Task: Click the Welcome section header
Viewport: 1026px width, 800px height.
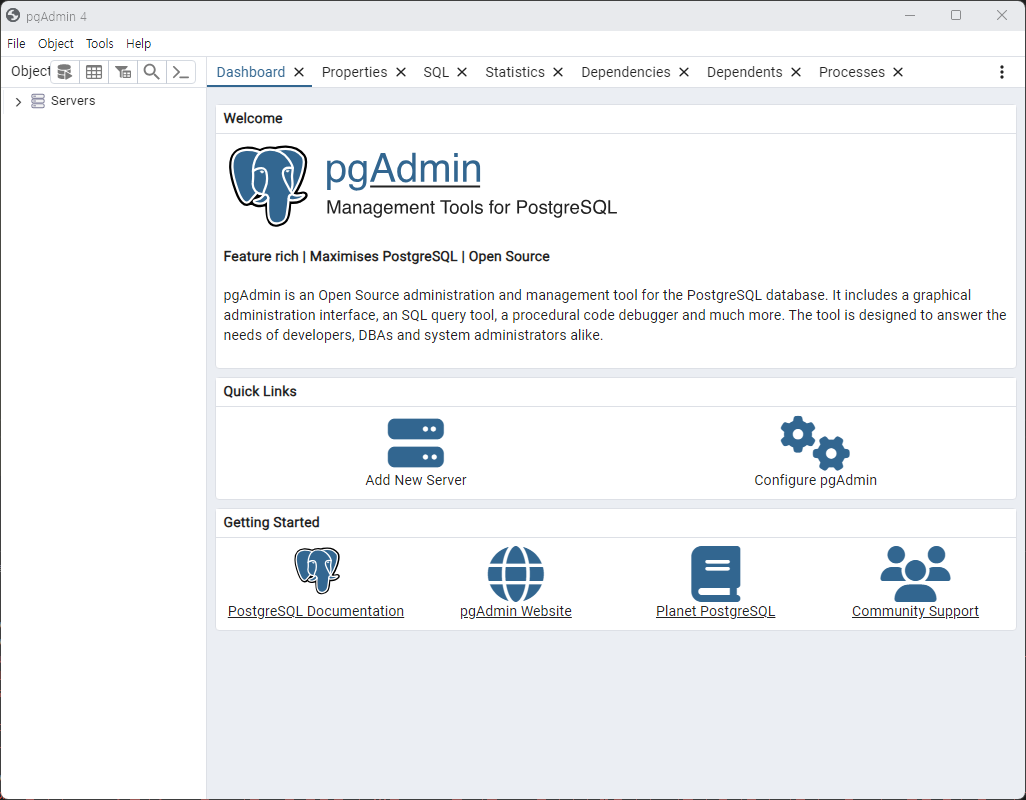Action: click(253, 118)
